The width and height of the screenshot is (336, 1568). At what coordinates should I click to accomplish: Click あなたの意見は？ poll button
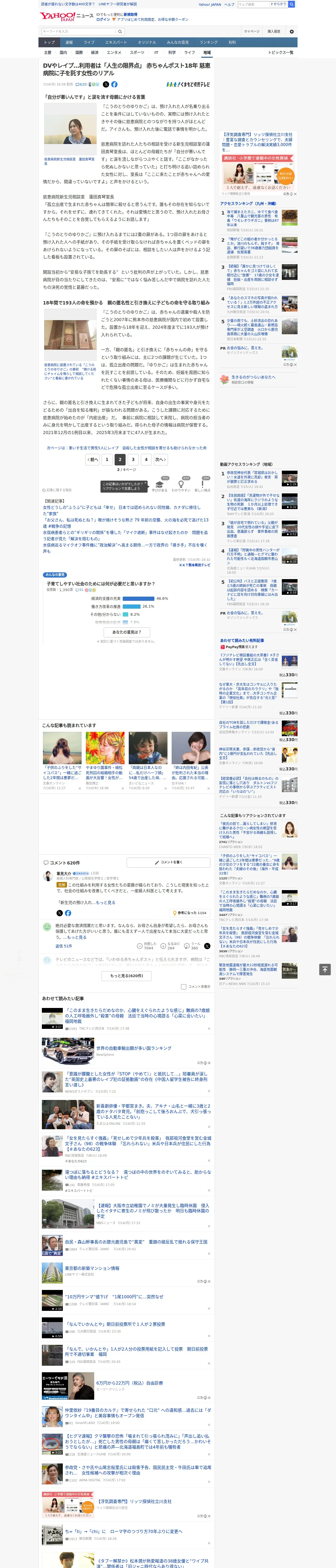(127, 632)
